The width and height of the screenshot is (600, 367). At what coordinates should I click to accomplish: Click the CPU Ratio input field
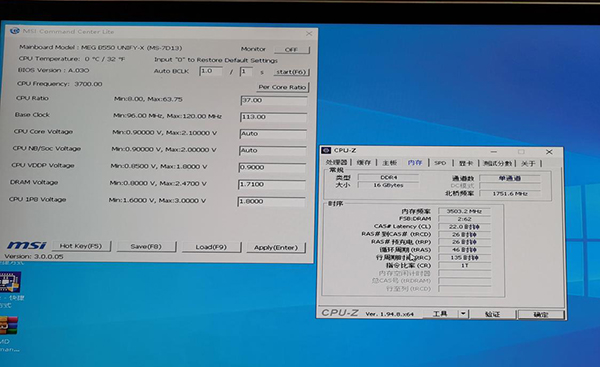274,100
